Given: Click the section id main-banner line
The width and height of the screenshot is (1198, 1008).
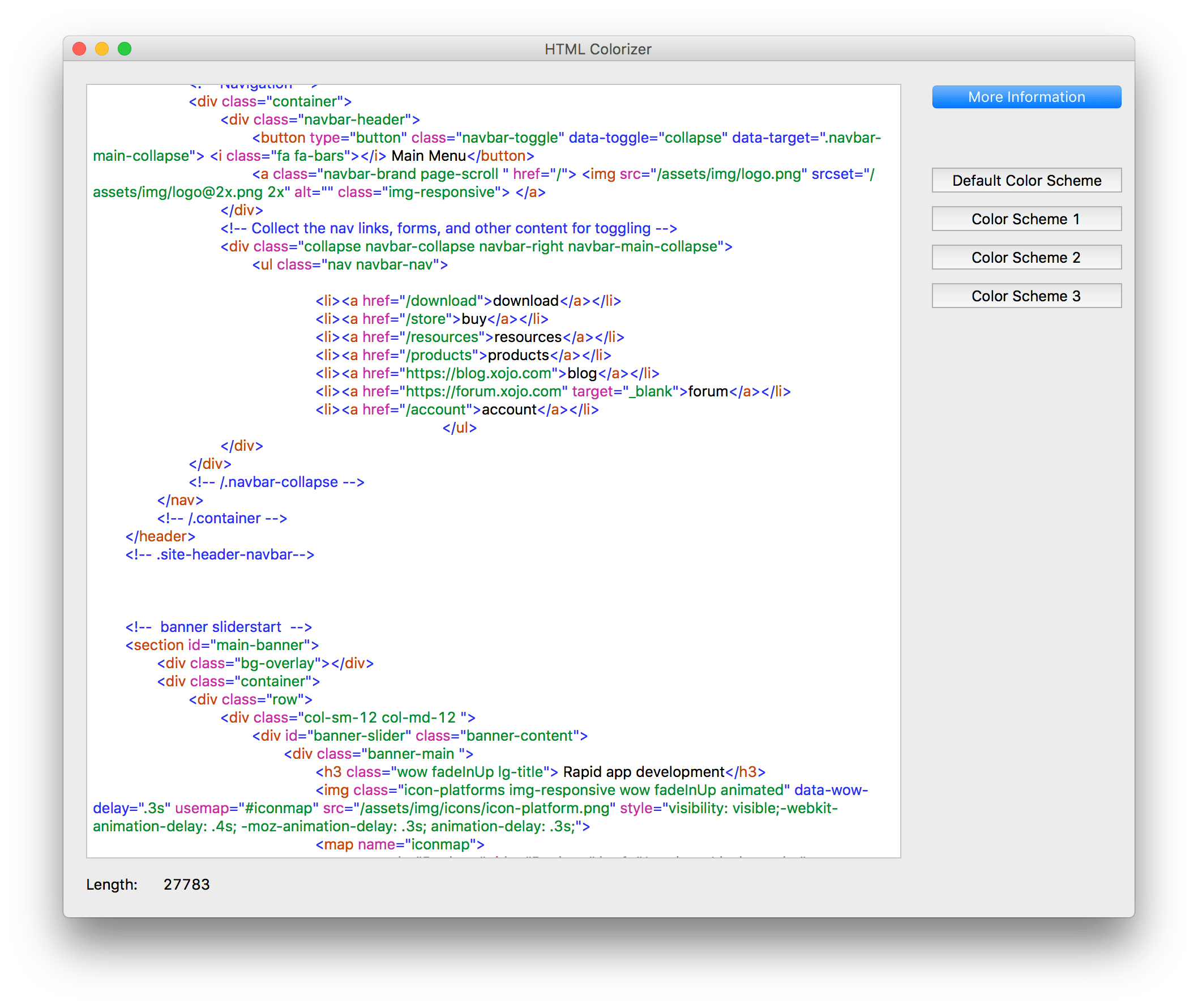Looking at the screenshot, I should click(x=222, y=645).
